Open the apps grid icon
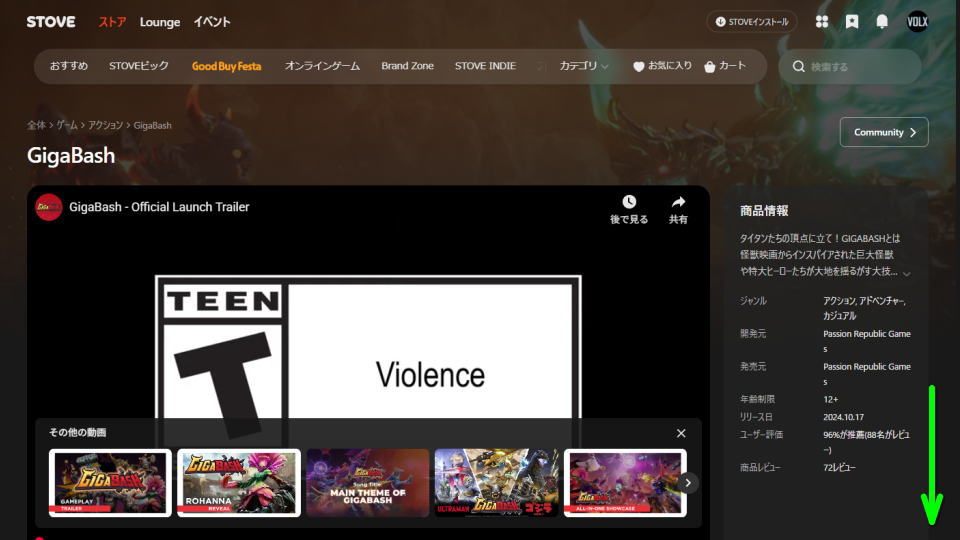 coord(822,22)
